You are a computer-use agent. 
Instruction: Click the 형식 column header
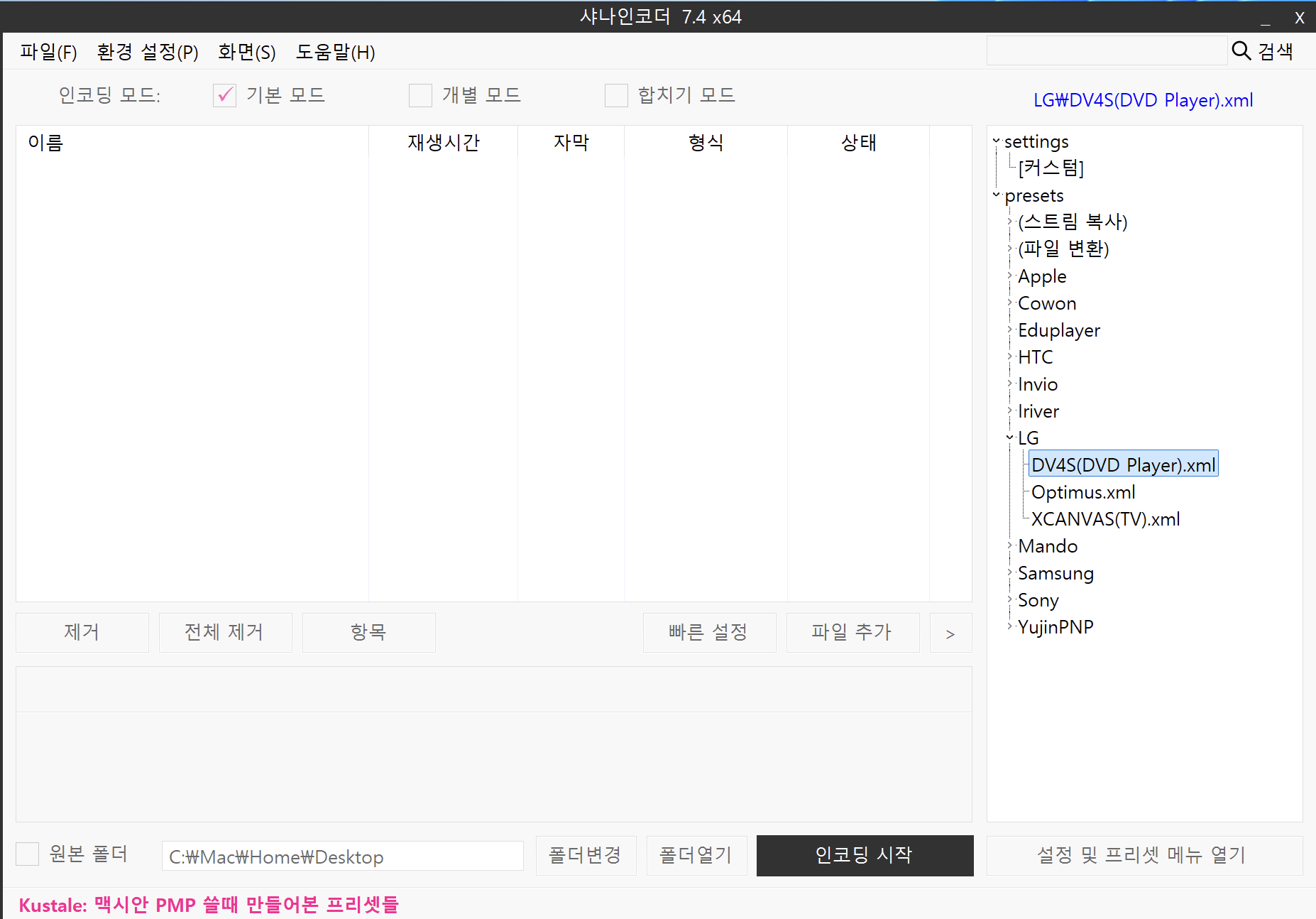tap(706, 143)
